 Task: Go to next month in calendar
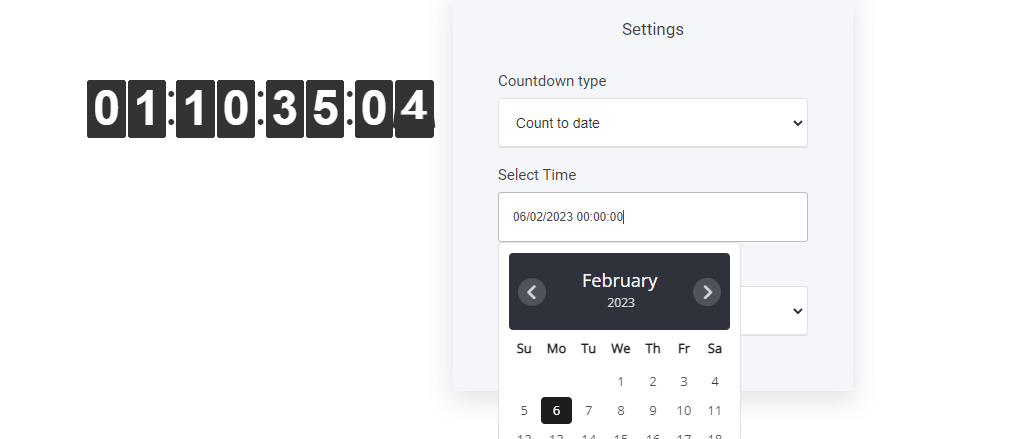tap(707, 292)
